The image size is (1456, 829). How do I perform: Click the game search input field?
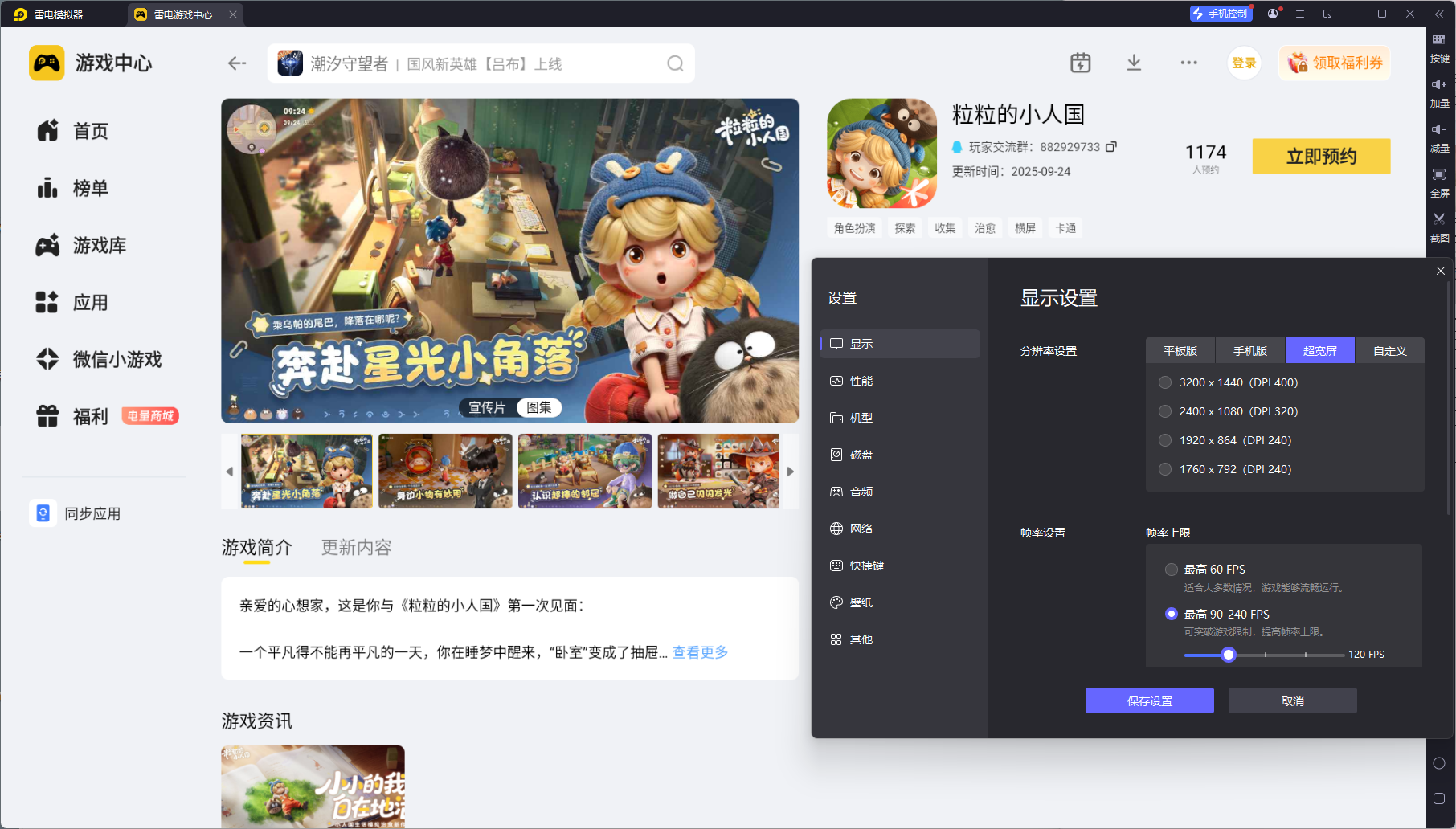click(481, 63)
